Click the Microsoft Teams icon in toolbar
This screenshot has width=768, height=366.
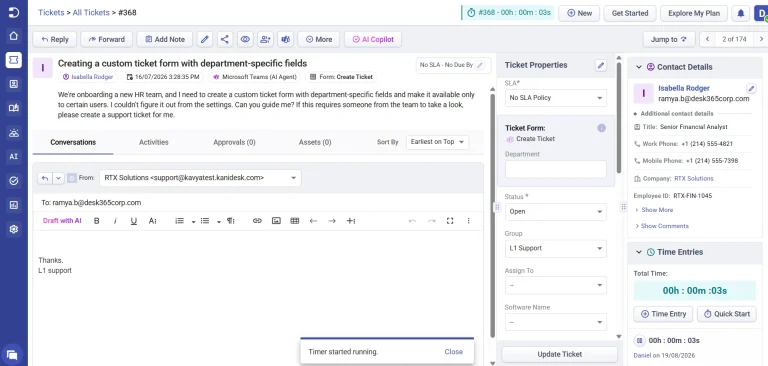point(286,40)
